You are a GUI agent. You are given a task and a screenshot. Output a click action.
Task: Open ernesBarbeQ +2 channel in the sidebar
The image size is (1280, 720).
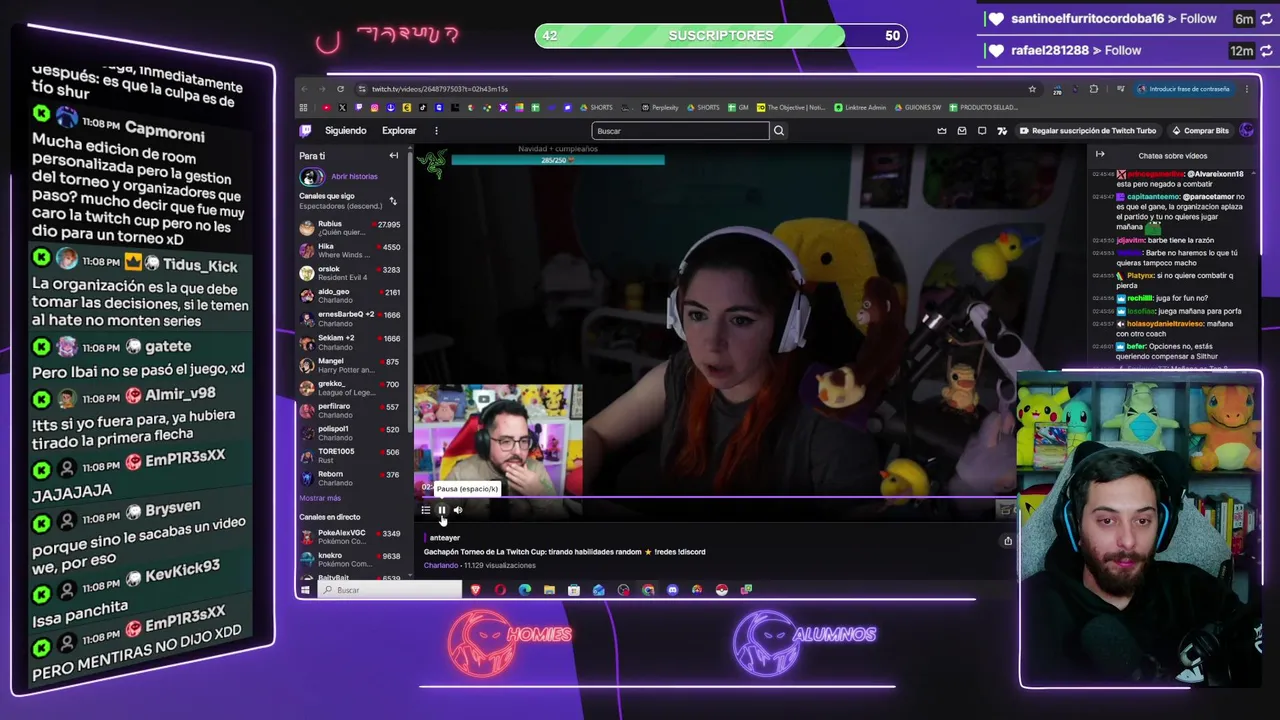pyautogui.click(x=350, y=319)
